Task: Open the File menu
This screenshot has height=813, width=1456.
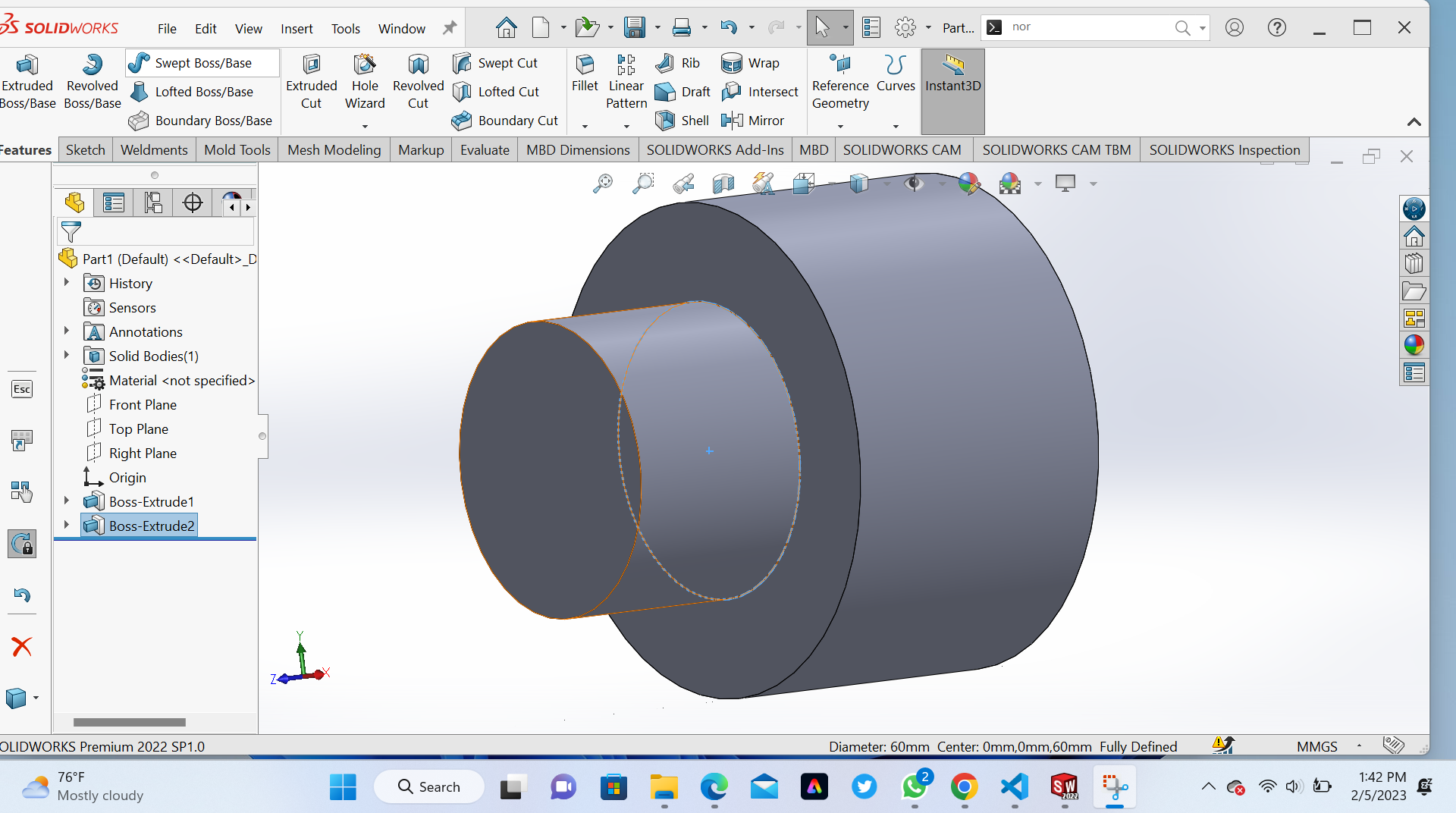Action: [167, 29]
